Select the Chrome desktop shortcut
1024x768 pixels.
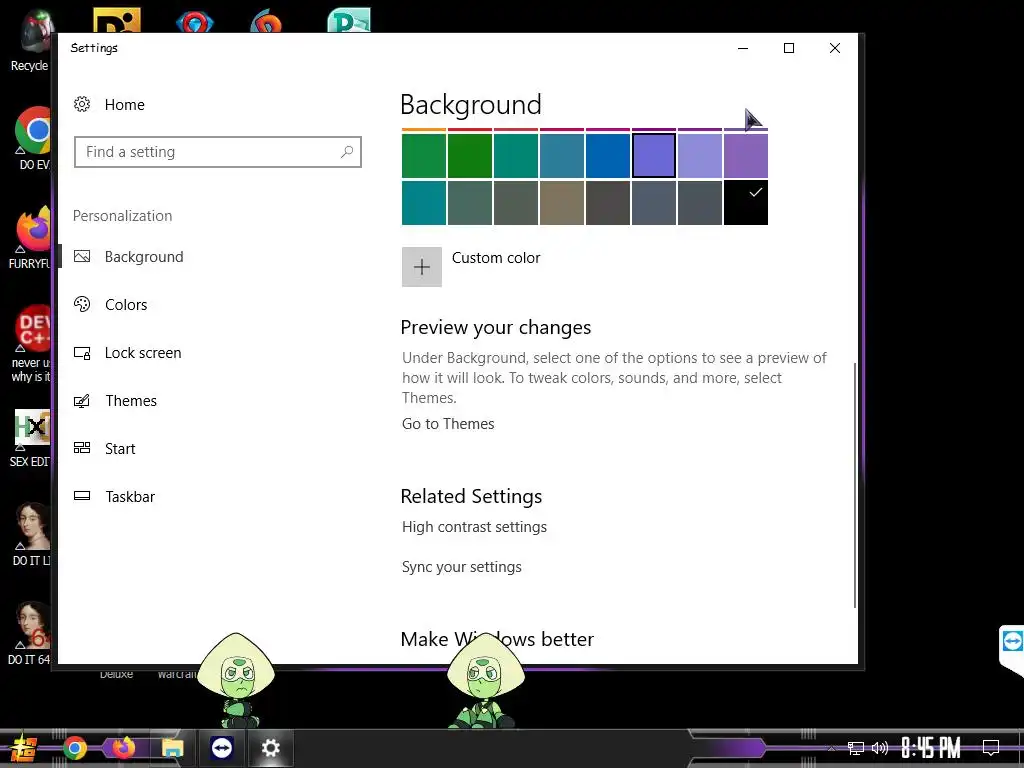pyautogui.click(x=31, y=138)
